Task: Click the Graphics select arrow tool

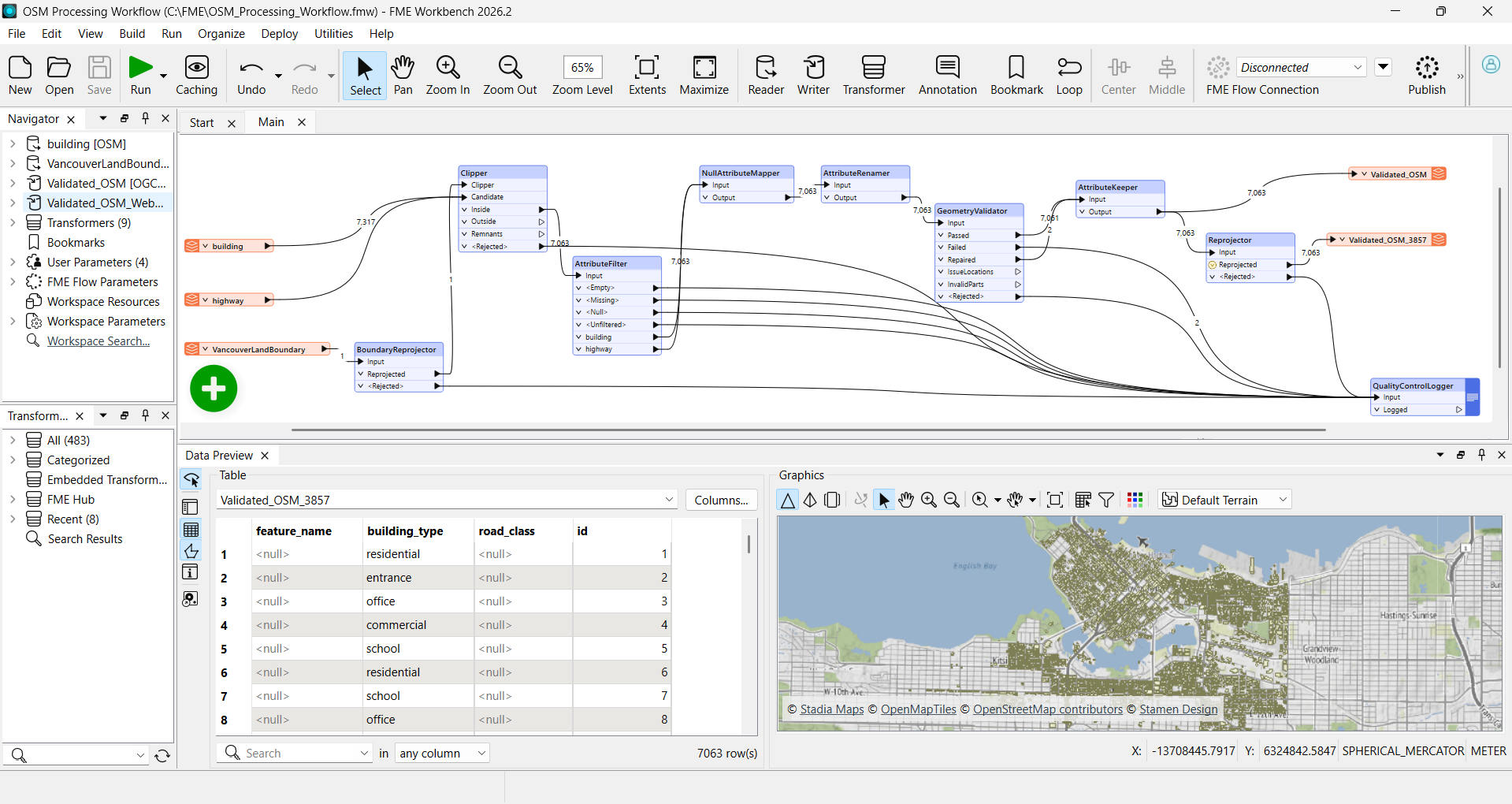Action: pos(884,500)
